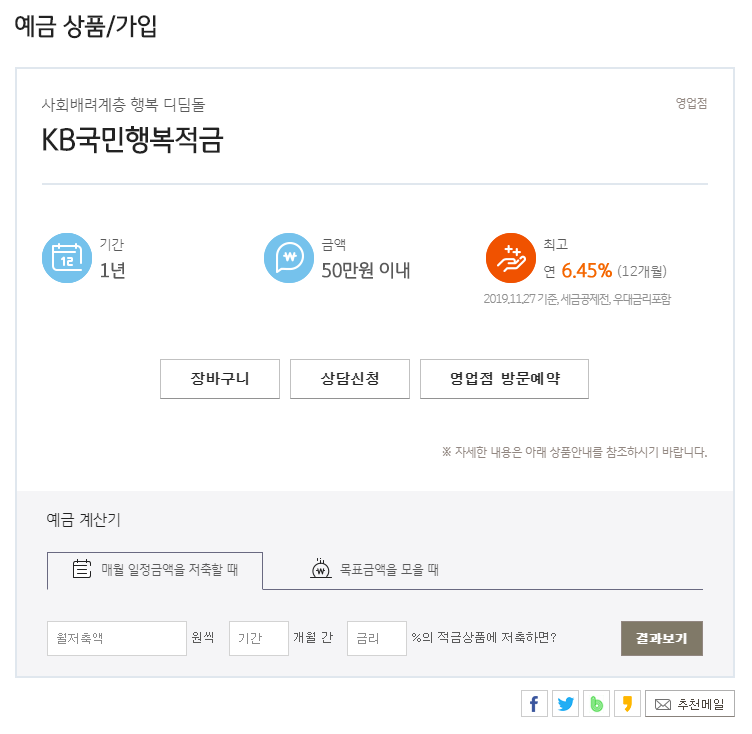Click the calendar period icon
The height and width of the screenshot is (734, 752).
click(66, 258)
